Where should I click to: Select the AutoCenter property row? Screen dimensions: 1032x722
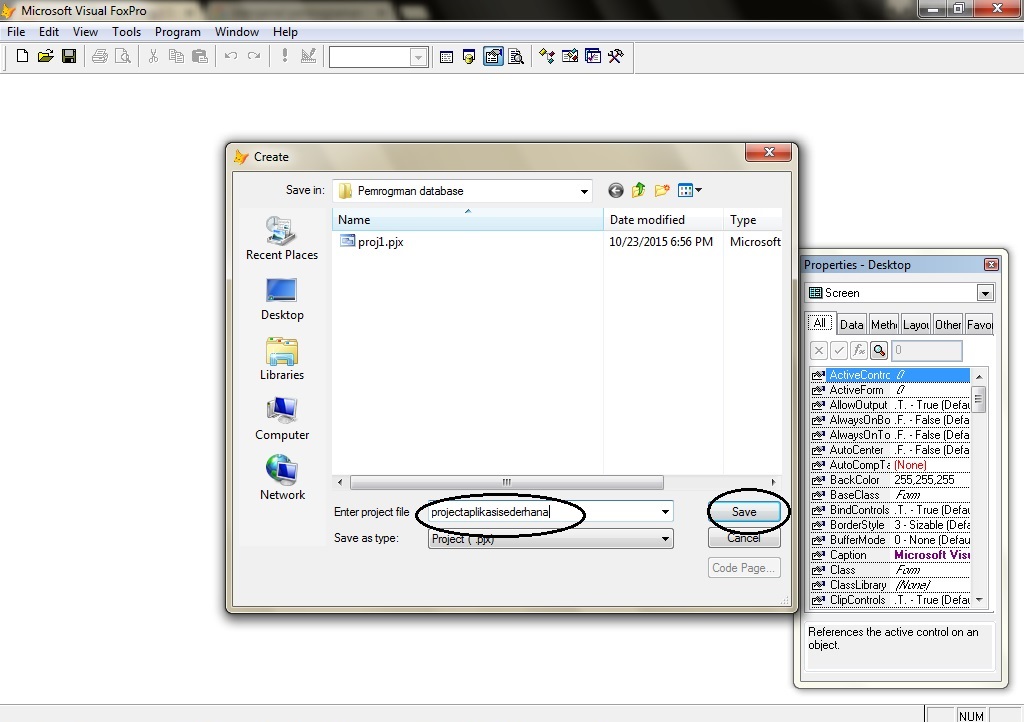(x=890, y=450)
